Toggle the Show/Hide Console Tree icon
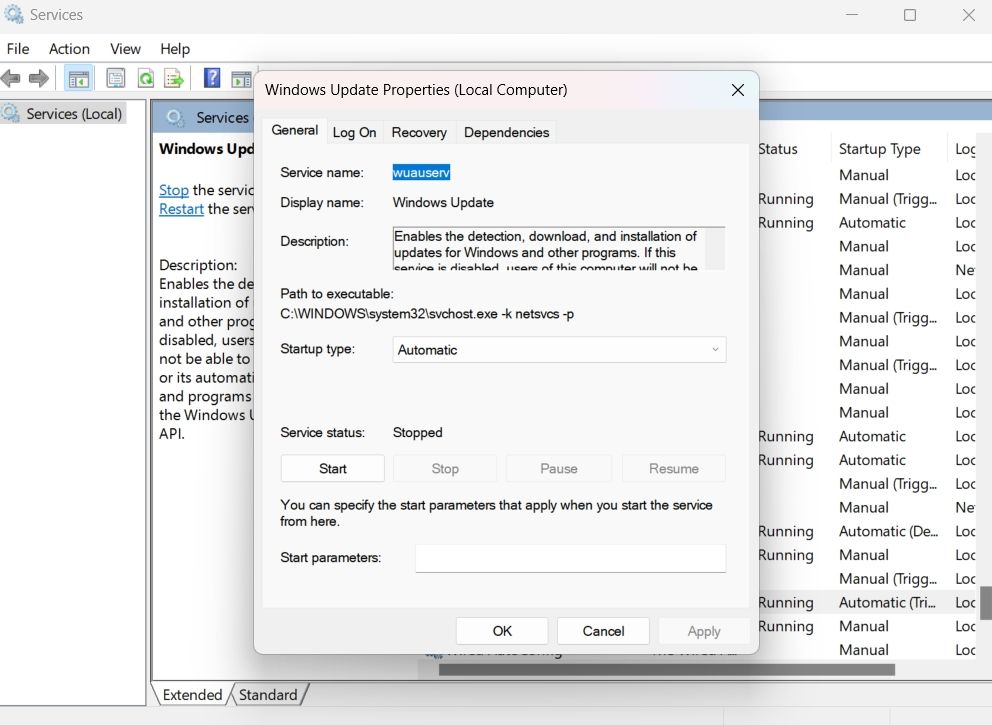This screenshot has height=725, width=992. click(78, 79)
